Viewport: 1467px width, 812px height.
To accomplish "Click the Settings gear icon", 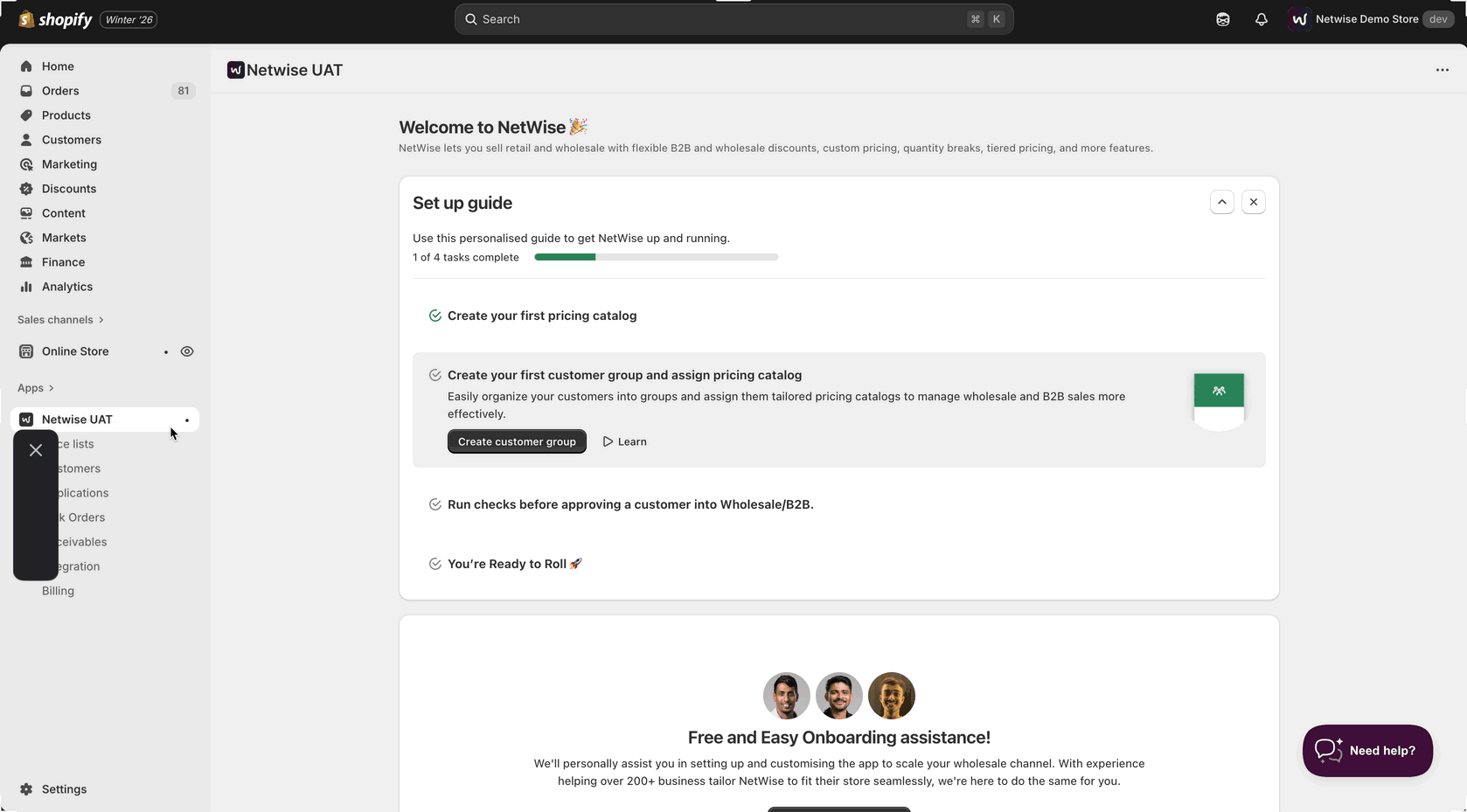I will [x=26, y=789].
